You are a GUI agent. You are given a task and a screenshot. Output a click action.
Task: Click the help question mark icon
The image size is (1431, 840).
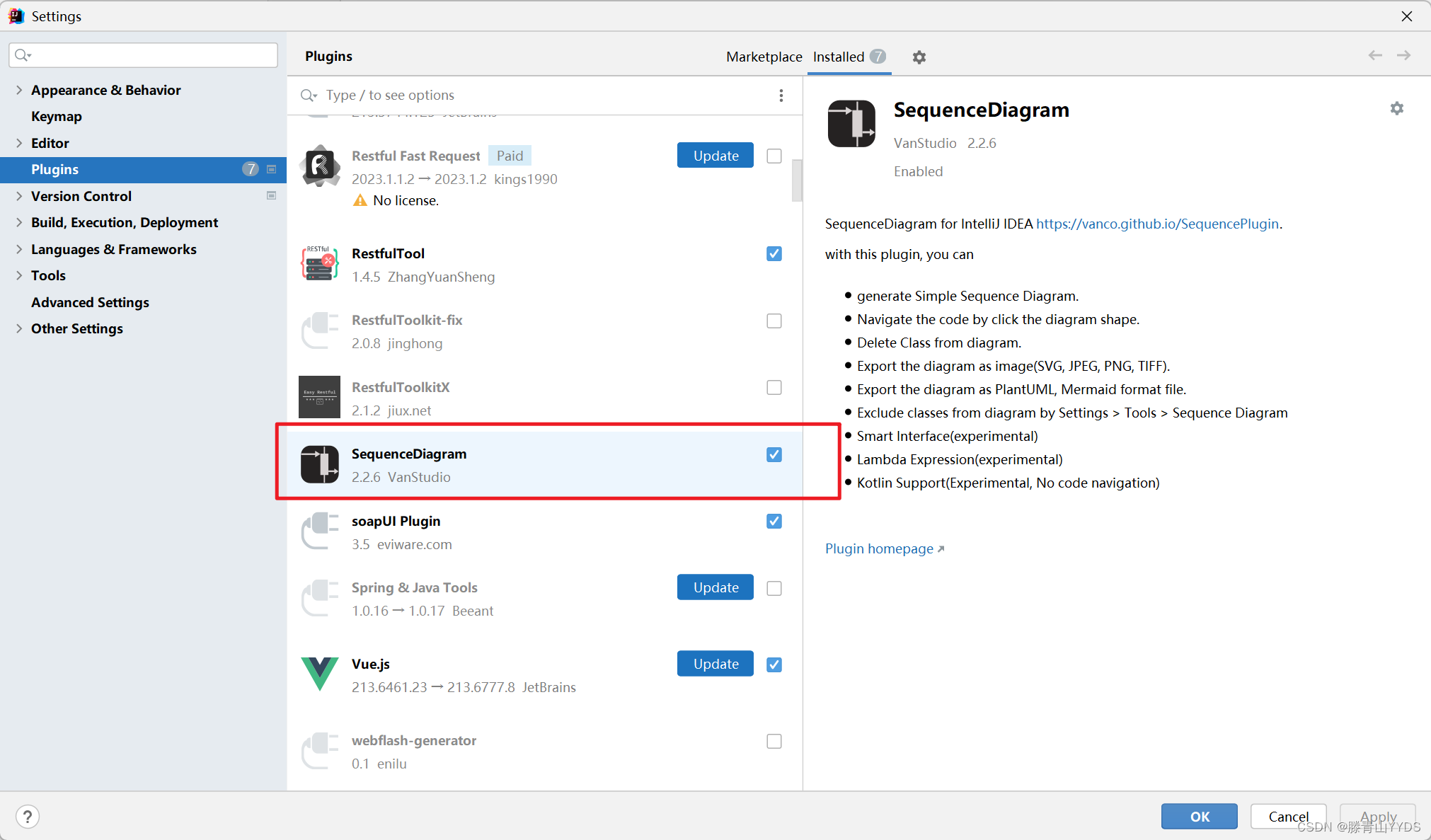28,817
